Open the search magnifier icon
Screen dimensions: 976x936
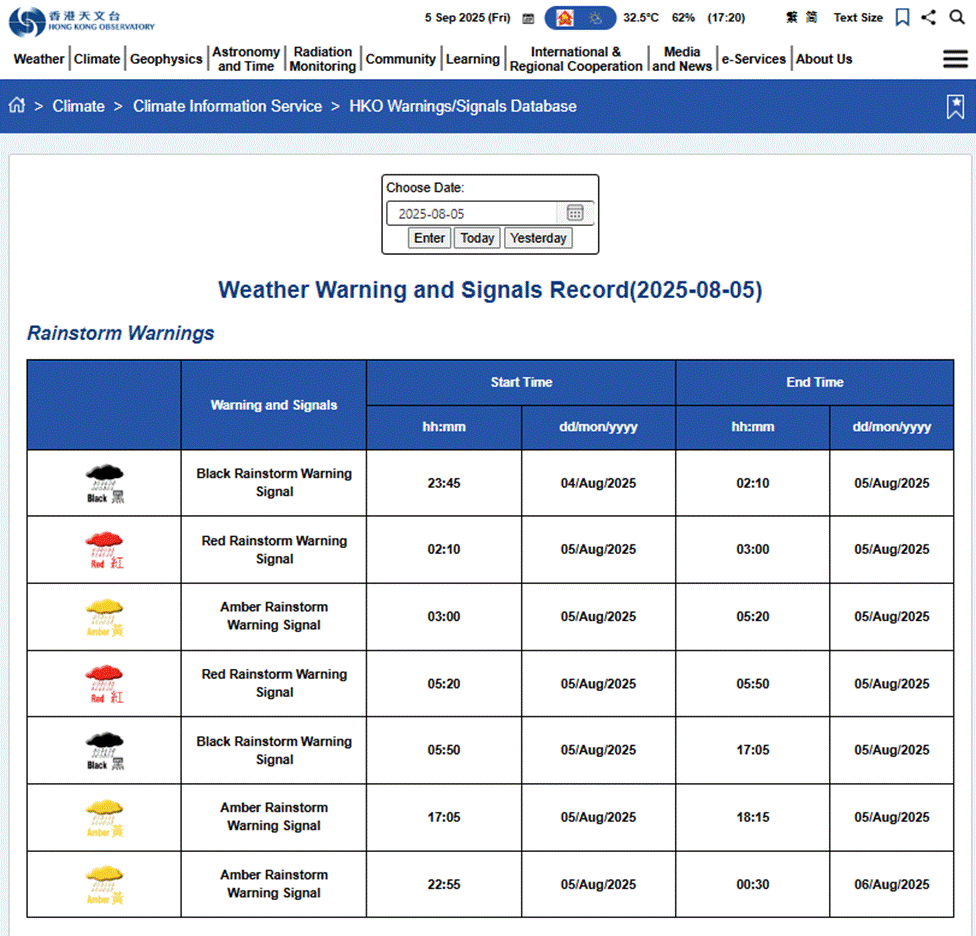click(957, 17)
